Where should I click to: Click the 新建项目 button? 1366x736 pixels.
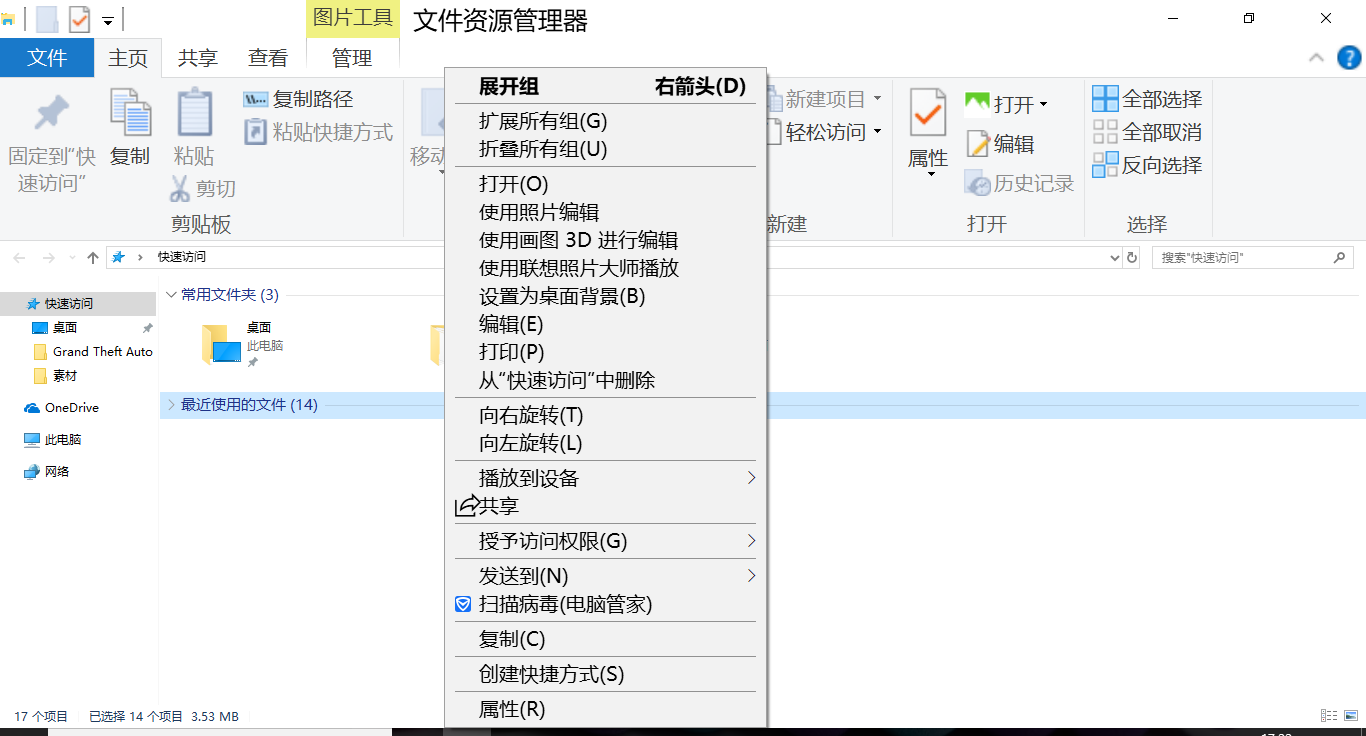point(823,97)
